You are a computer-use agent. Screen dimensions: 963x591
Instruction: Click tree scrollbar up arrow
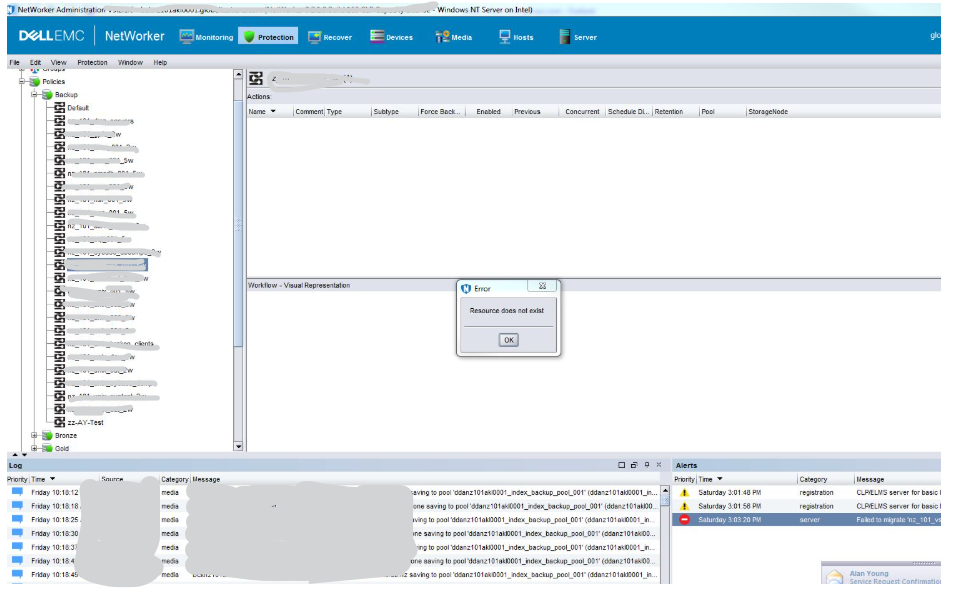pos(238,74)
